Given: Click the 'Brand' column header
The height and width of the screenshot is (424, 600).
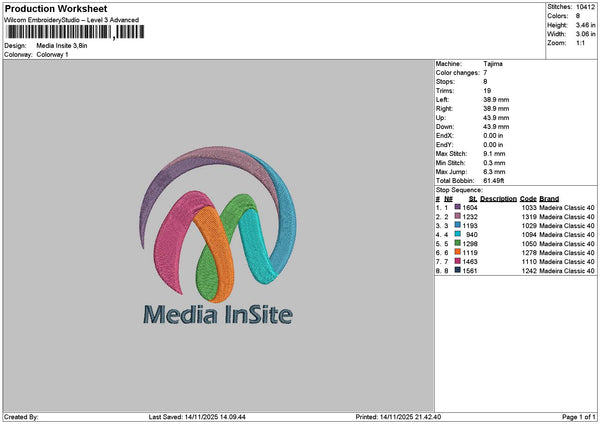Looking at the screenshot, I should click(x=549, y=199).
